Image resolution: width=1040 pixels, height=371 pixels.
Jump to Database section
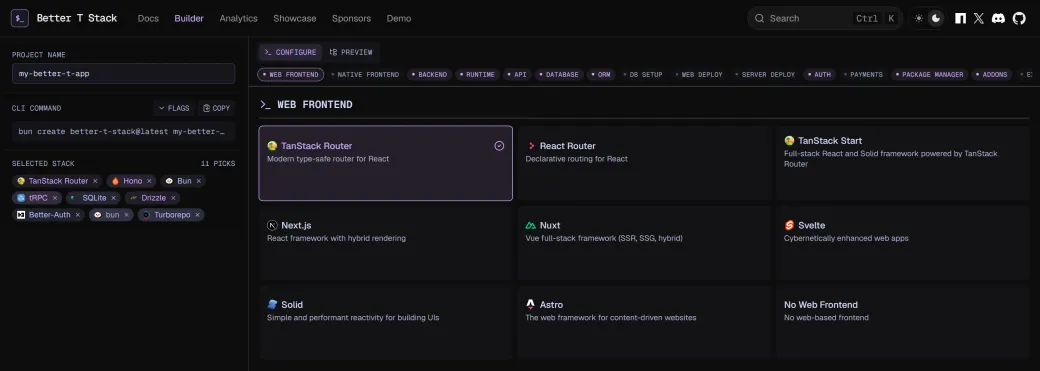[558, 75]
